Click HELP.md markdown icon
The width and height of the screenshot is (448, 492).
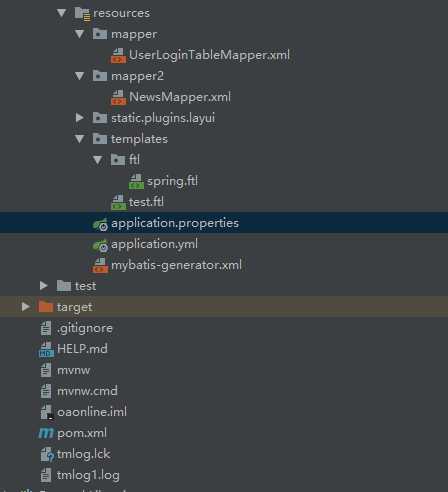click(x=46, y=349)
